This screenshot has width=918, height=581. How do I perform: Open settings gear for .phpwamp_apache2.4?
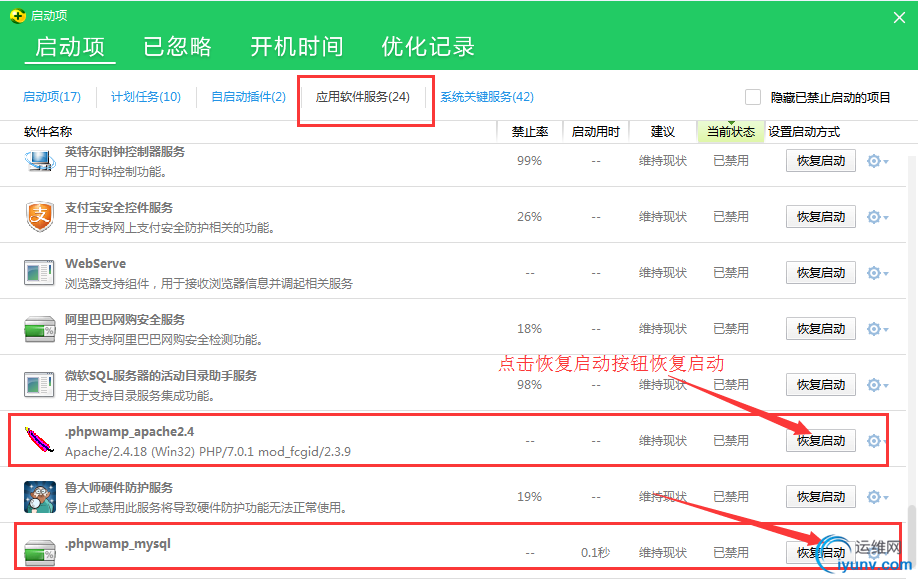[x=876, y=441]
